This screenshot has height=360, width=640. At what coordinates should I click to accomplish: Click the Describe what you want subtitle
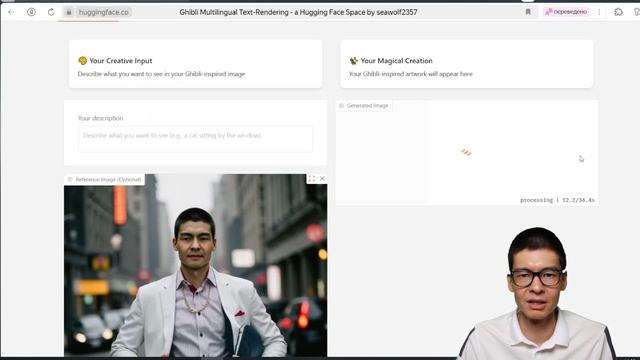click(161, 74)
